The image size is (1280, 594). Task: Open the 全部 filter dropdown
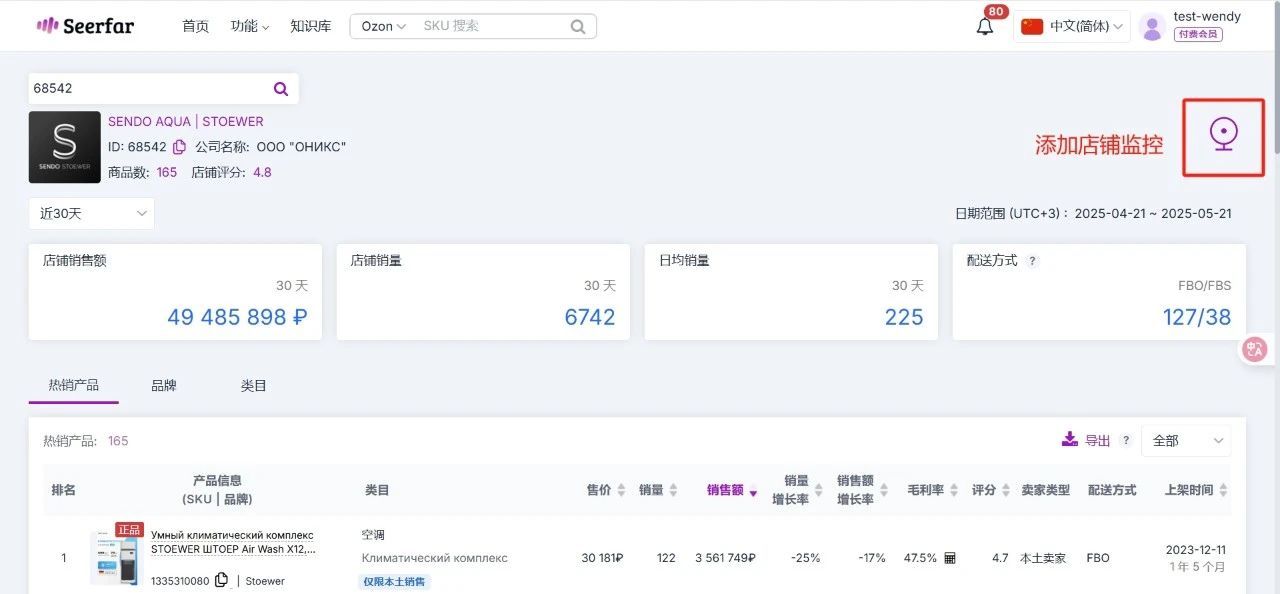click(1186, 440)
